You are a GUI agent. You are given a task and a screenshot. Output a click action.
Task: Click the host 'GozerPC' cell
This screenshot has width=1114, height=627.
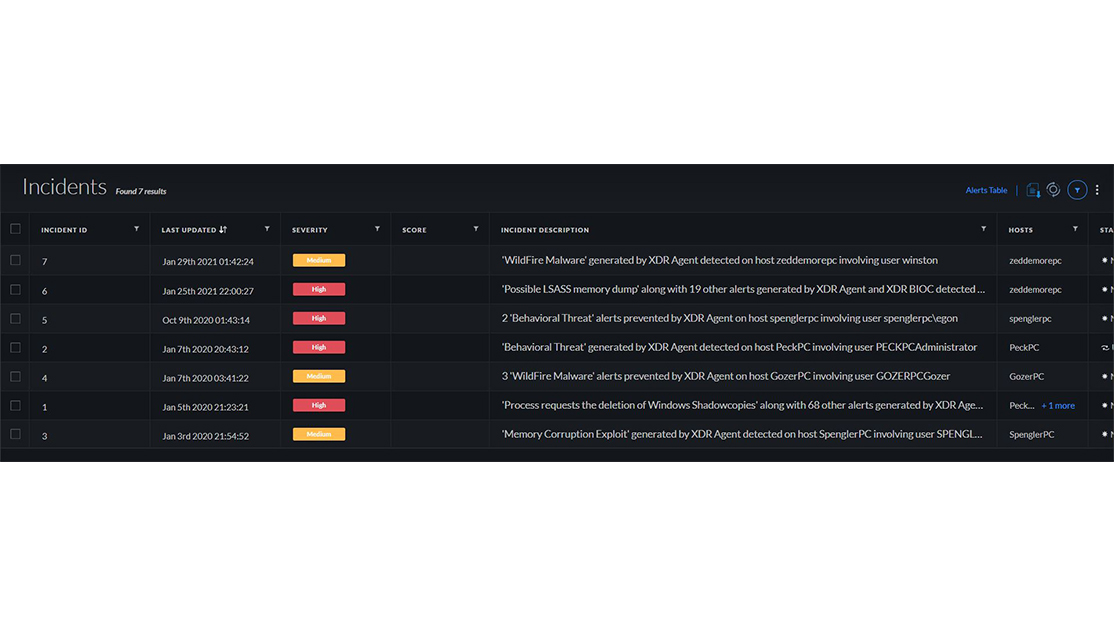click(1027, 377)
